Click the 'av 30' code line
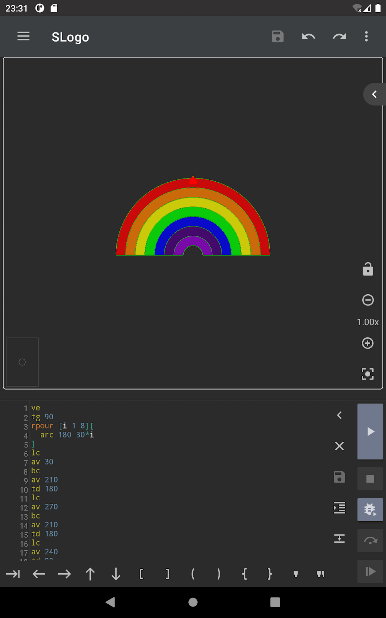 (x=42, y=462)
